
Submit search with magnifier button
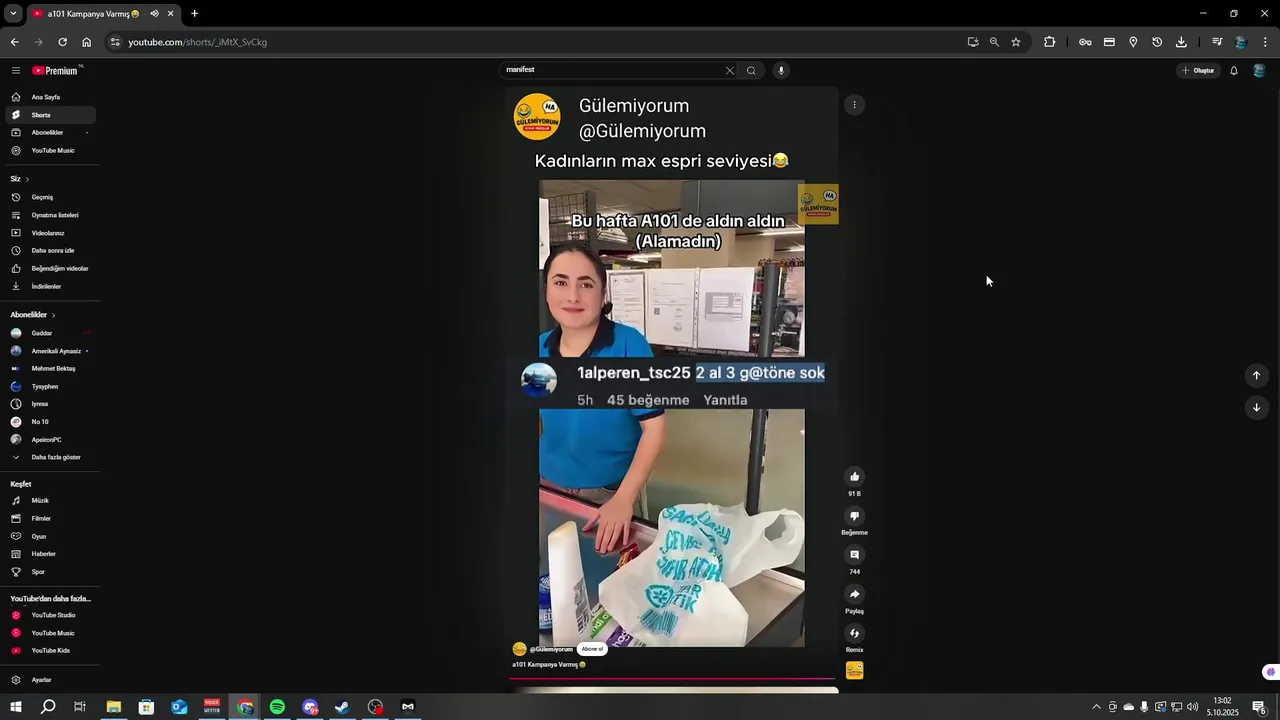[751, 70]
